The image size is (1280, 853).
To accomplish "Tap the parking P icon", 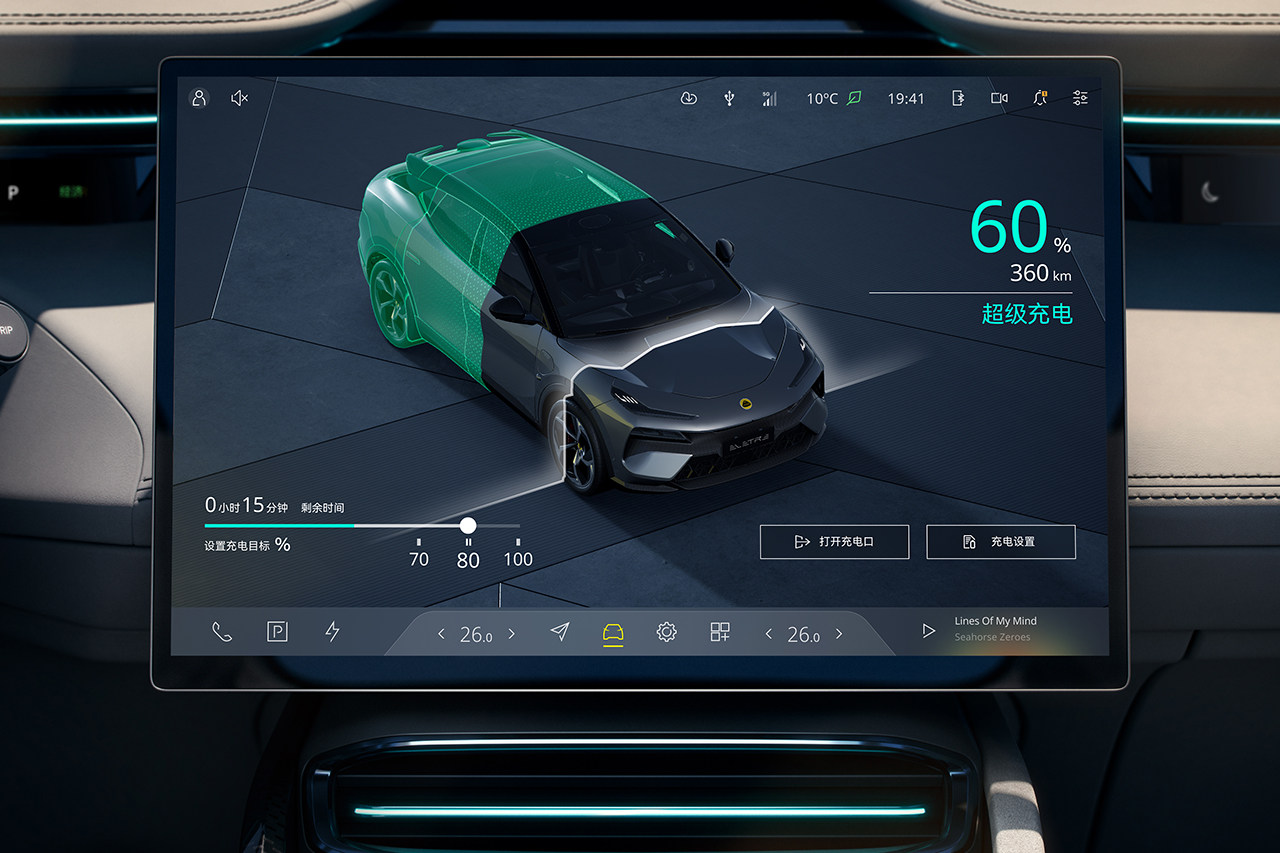I will [277, 632].
